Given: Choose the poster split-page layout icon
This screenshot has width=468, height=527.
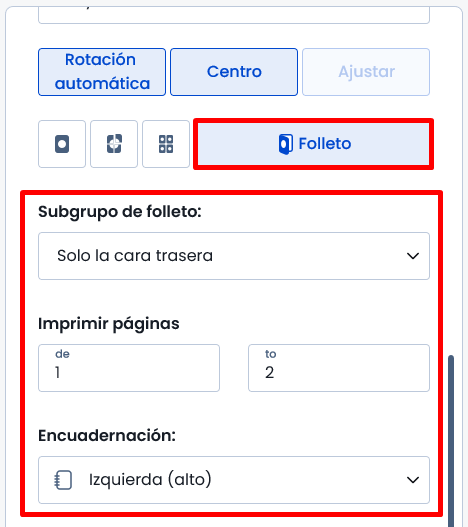Looking at the screenshot, I should pyautogui.click(x=114, y=144).
